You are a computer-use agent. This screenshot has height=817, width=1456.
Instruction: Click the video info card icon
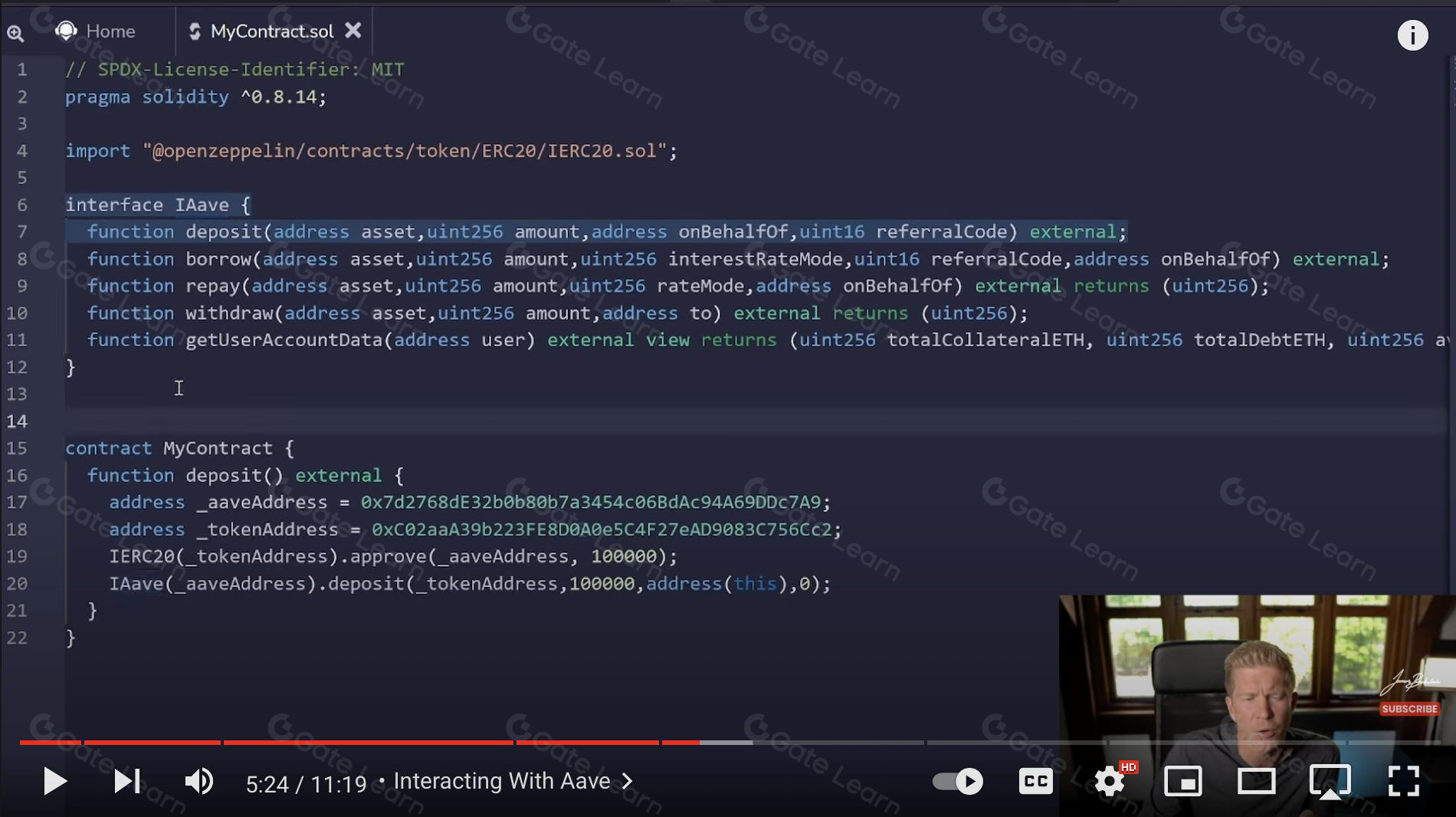coord(1412,35)
